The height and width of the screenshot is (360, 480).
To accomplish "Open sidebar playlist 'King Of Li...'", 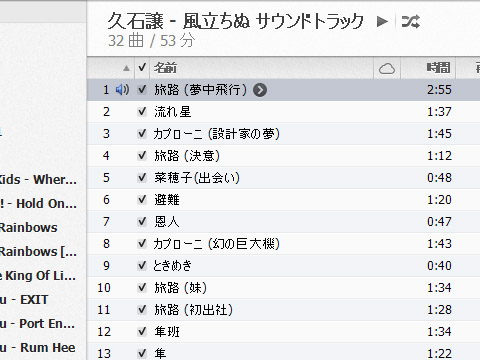I will (38, 276).
